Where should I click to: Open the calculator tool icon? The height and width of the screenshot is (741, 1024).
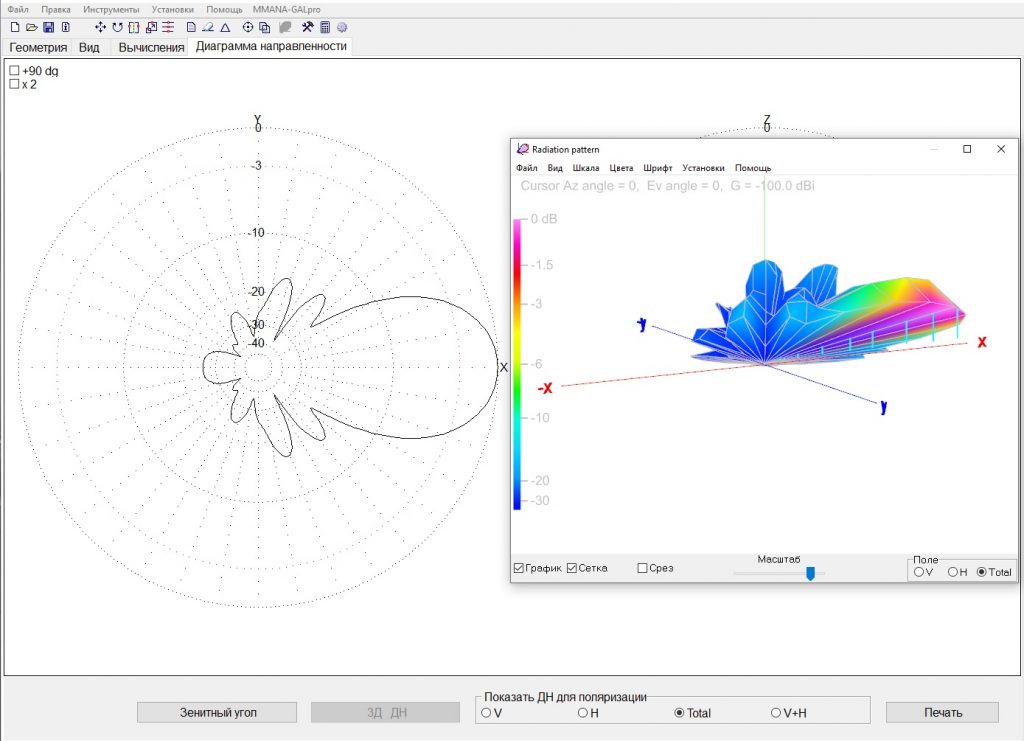pyautogui.click(x=325, y=27)
